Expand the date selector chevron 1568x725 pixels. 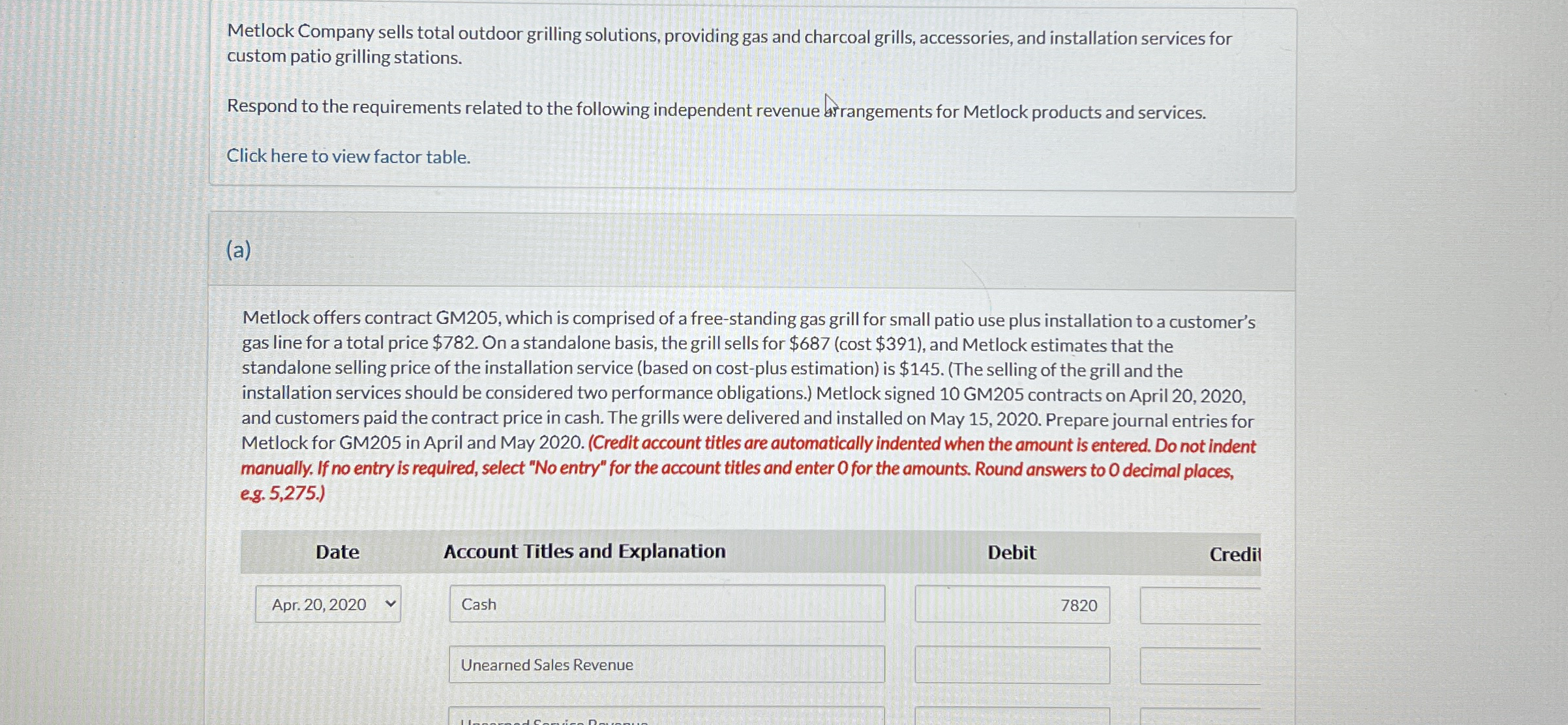pyautogui.click(x=389, y=604)
